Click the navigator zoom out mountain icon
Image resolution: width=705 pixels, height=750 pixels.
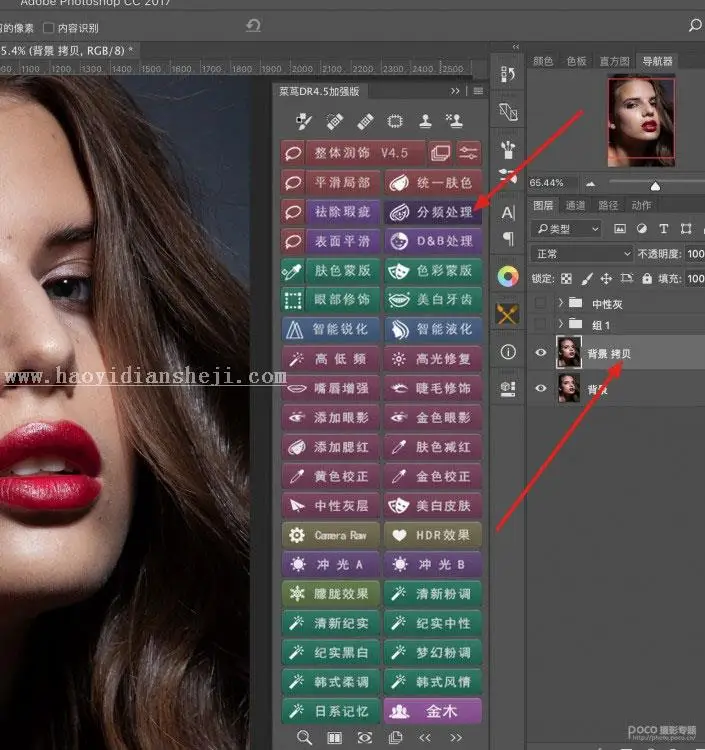click(591, 184)
